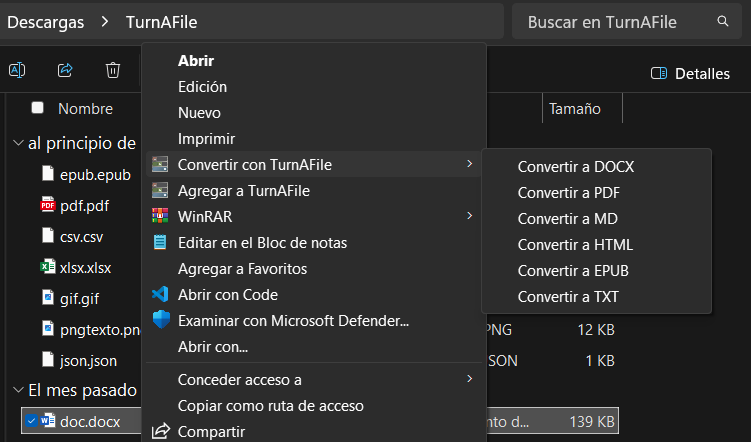Click the search magnifier icon
This screenshot has height=442, width=751.
723,21
